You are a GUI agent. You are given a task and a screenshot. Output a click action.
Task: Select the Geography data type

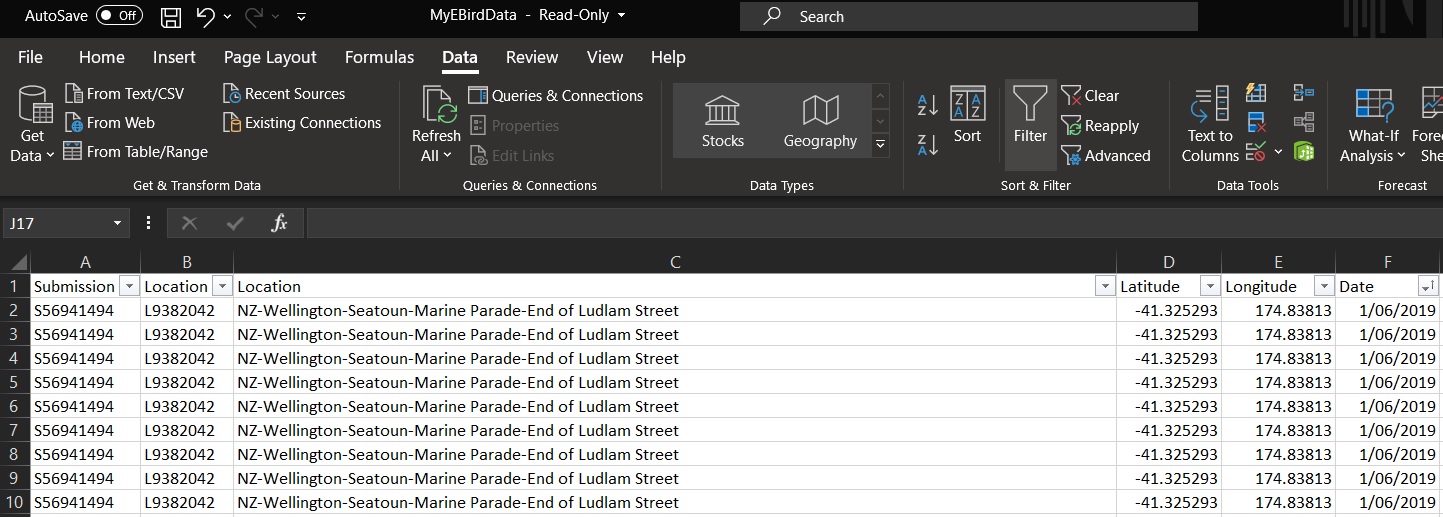click(x=820, y=121)
